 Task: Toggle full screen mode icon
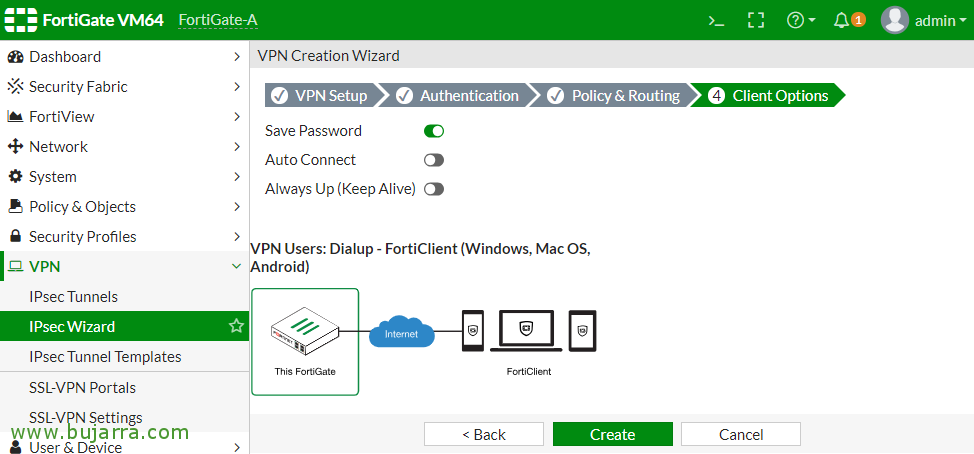[x=755, y=20]
